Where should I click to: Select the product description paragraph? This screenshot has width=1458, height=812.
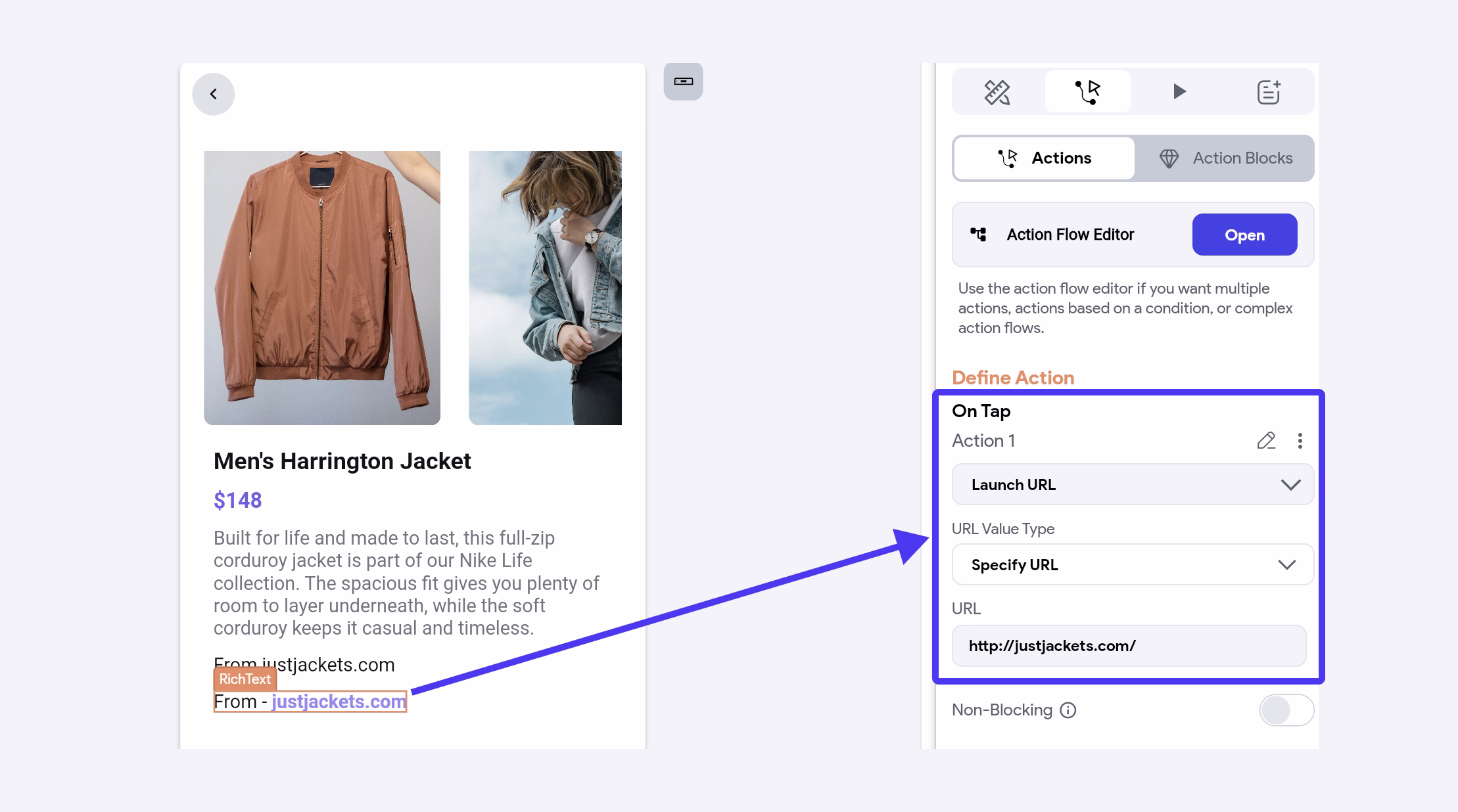tap(406, 583)
